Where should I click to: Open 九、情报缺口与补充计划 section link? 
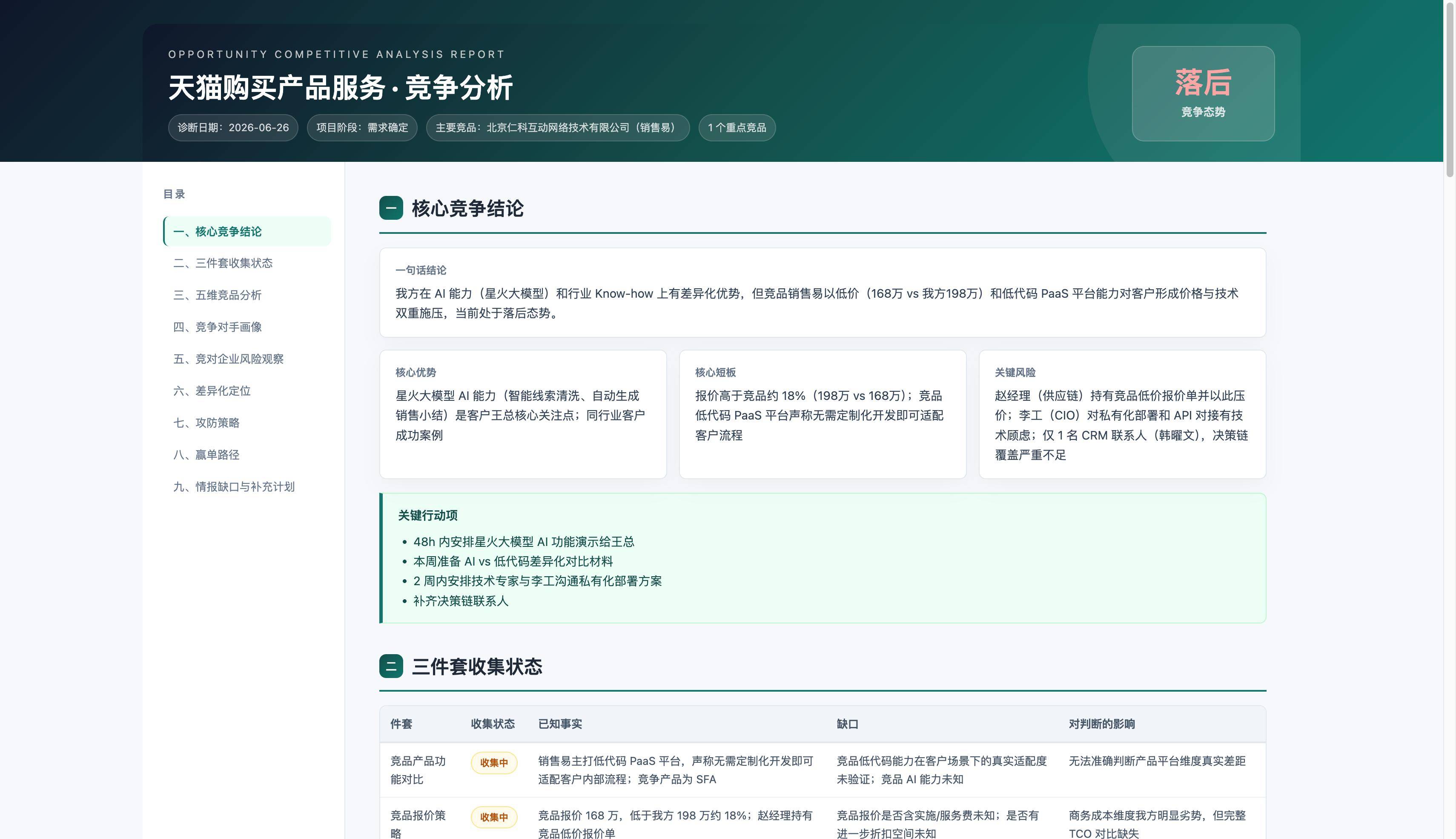click(x=247, y=487)
